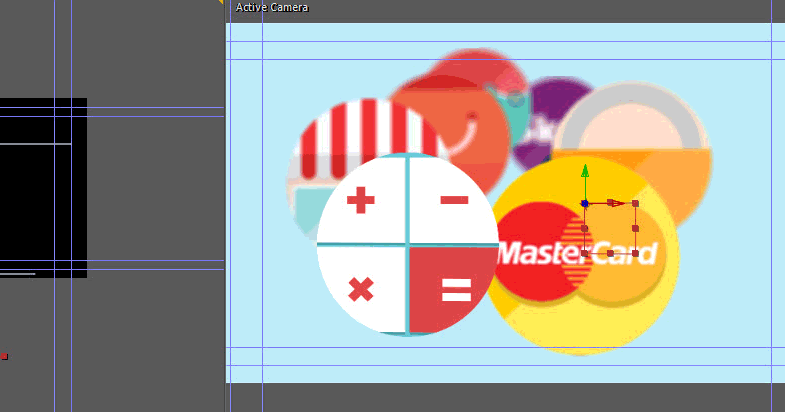
Task: Click the left-middle handle of selection box
Action: [585, 229]
